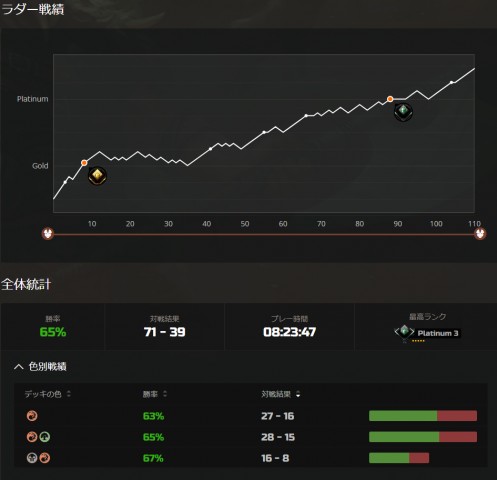
Task: Collapse the 色別戦績 section chevron
Action: click(18, 367)
